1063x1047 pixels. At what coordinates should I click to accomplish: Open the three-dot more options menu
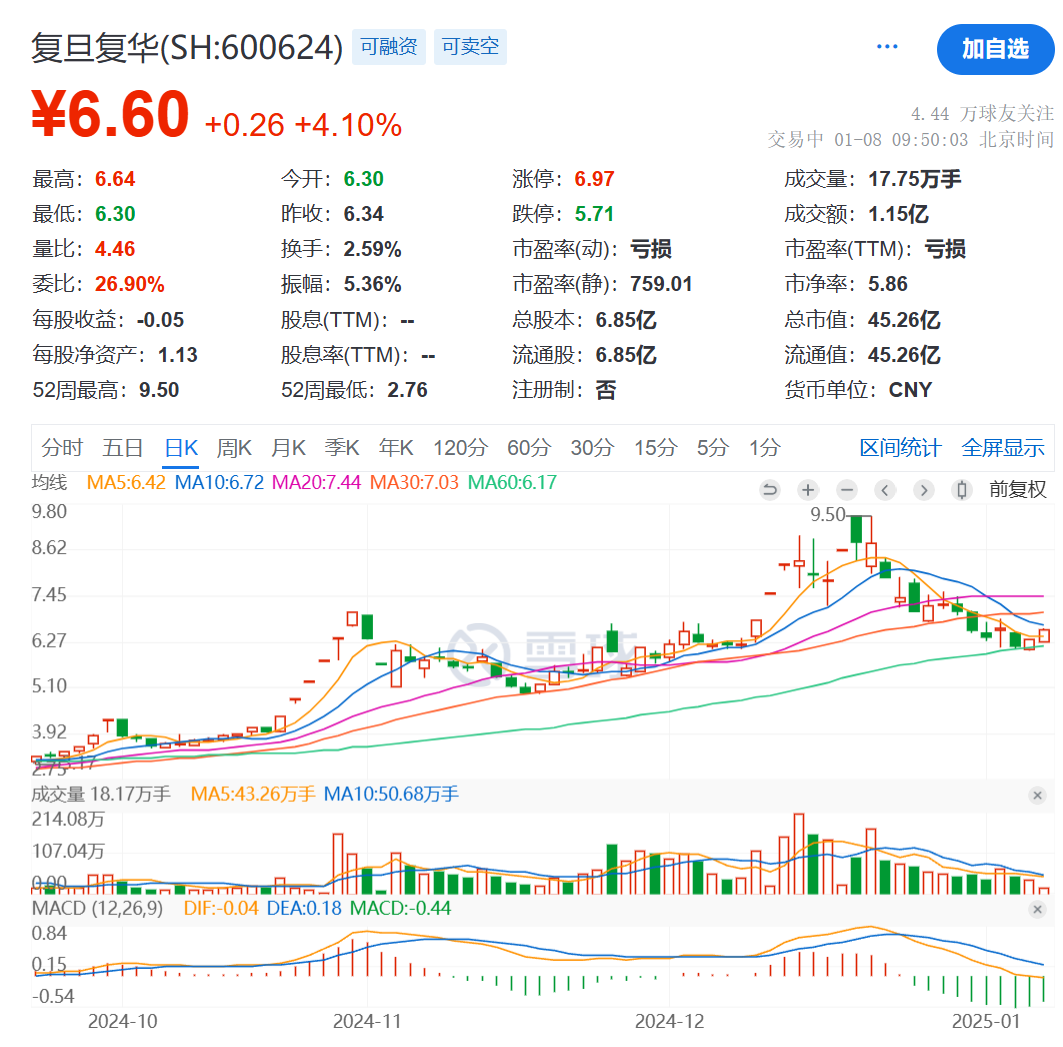click(887, 47)
